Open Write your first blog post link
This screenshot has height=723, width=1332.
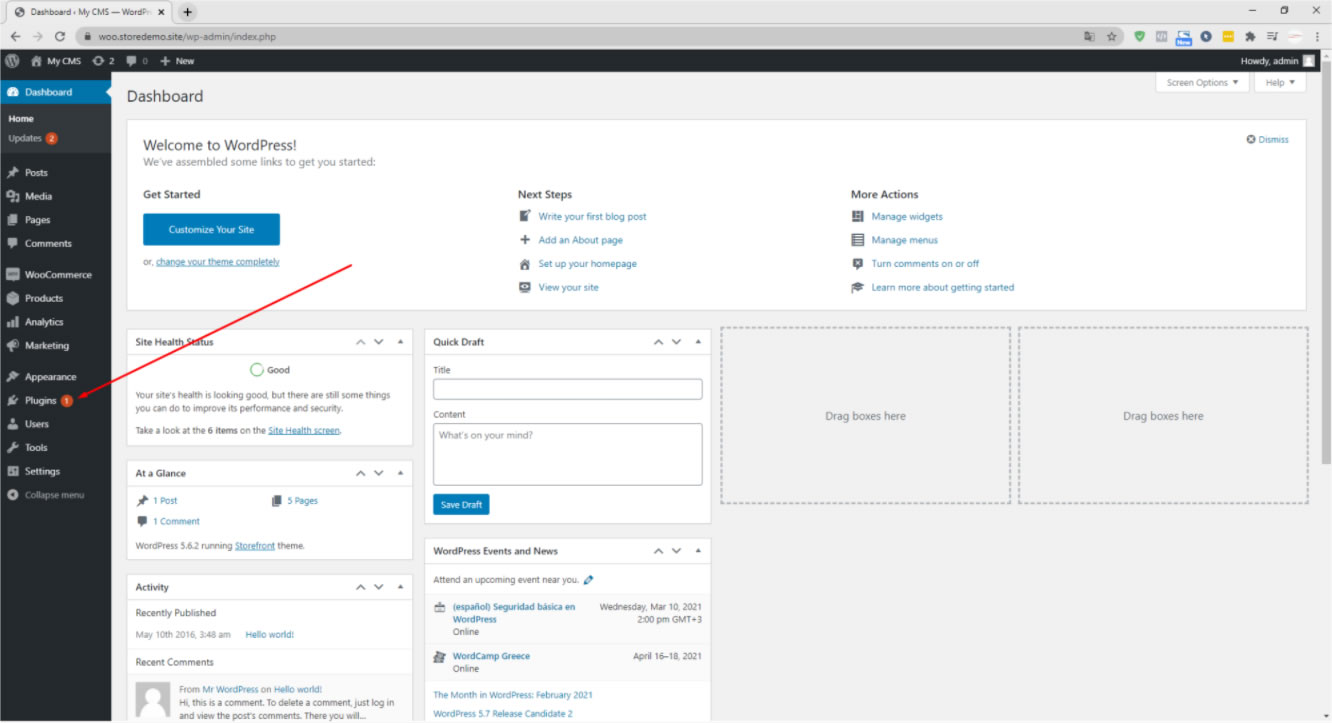click(x=592, y=217)
